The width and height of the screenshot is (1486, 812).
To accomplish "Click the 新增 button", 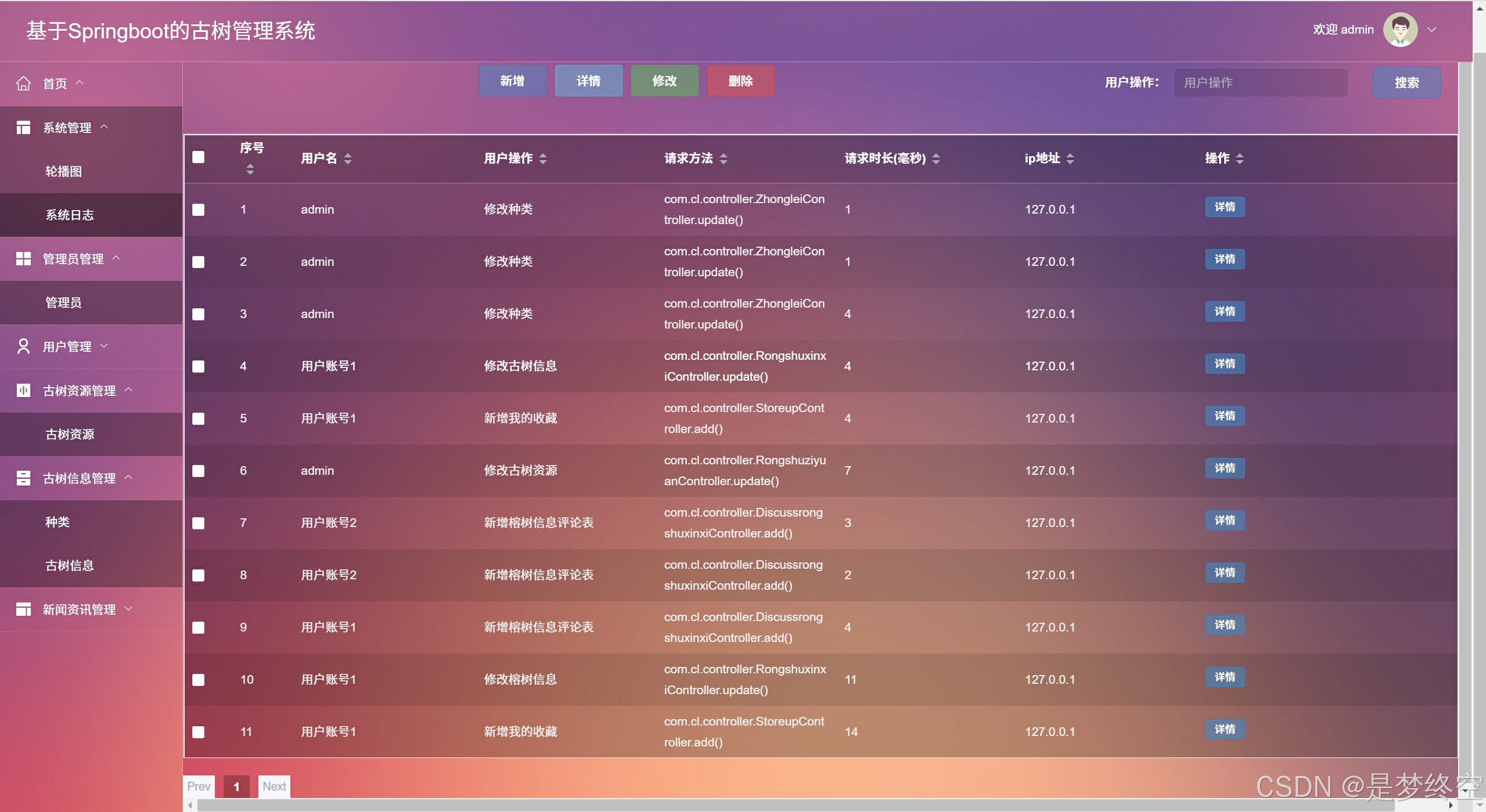I will pos(512,81).
